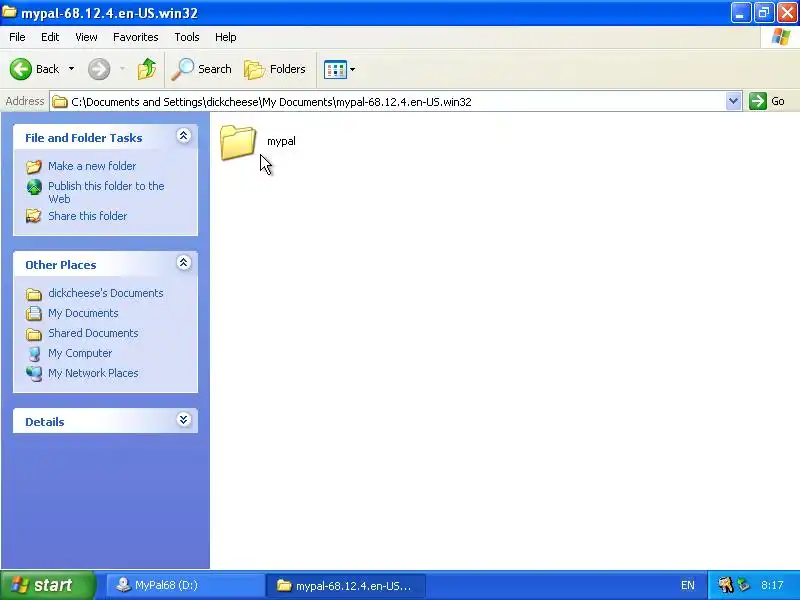800x600 pixels.
Task: Collapse the Other Places panel
Action: [184, 263]
